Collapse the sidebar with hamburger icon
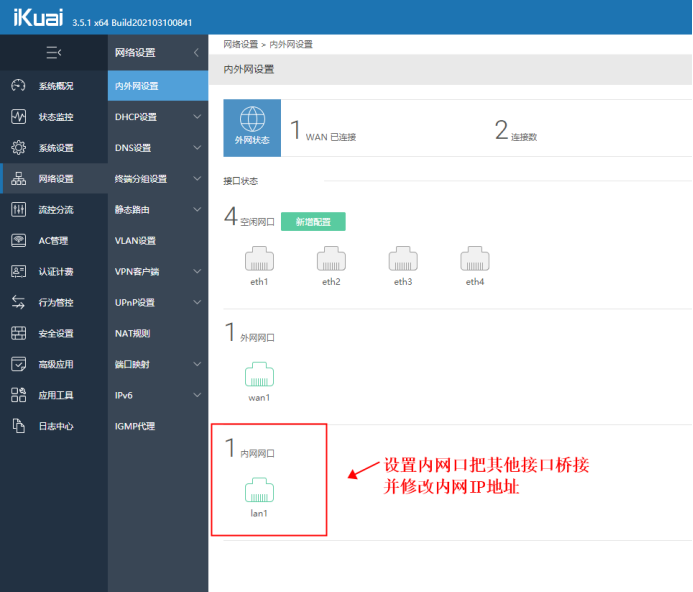Screen dimensions: 693x592 pyautogui.click(x=53, y=52)
